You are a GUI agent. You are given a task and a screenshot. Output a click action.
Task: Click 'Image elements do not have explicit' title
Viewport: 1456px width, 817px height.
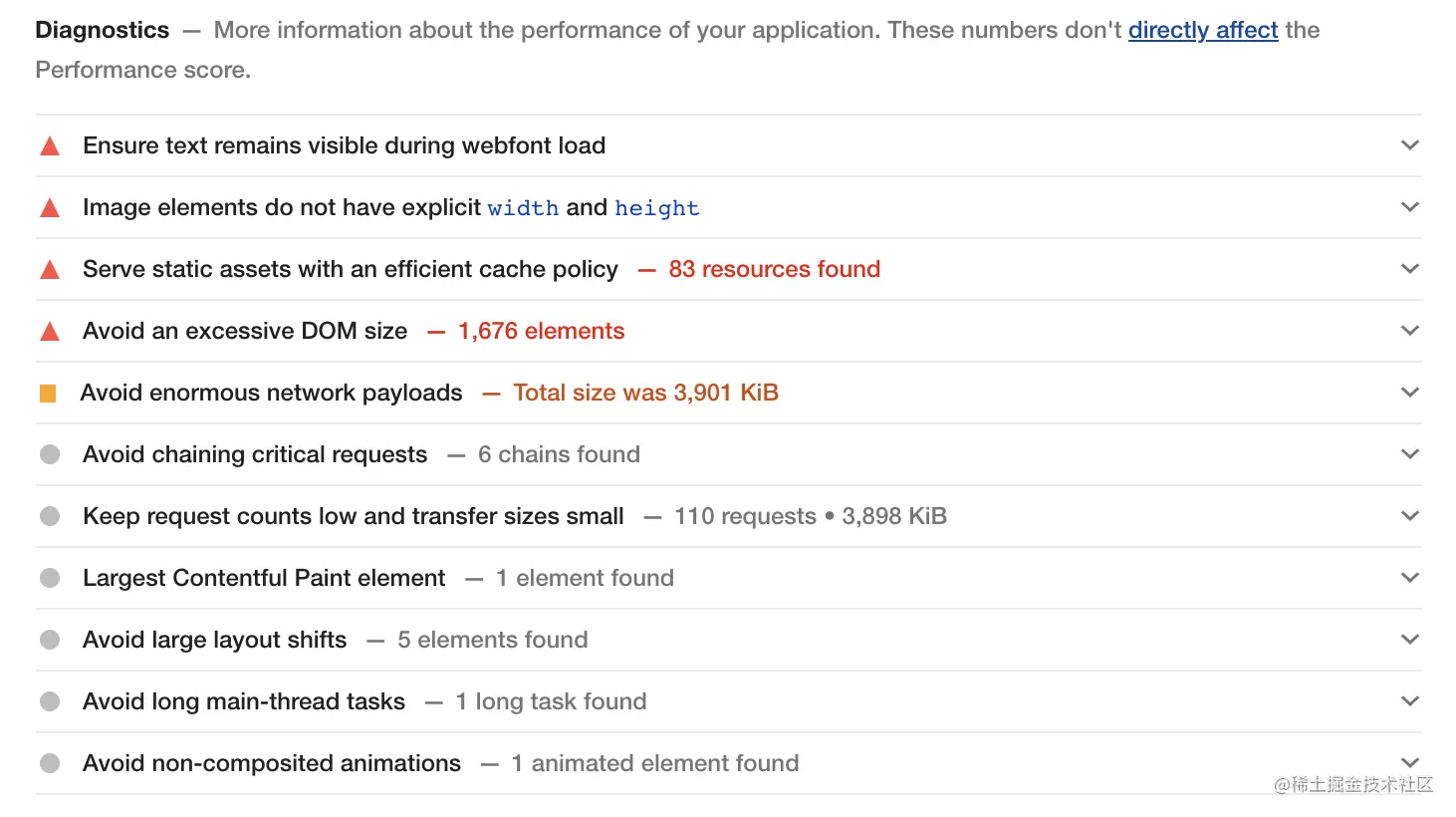click(x=282, y=207)
